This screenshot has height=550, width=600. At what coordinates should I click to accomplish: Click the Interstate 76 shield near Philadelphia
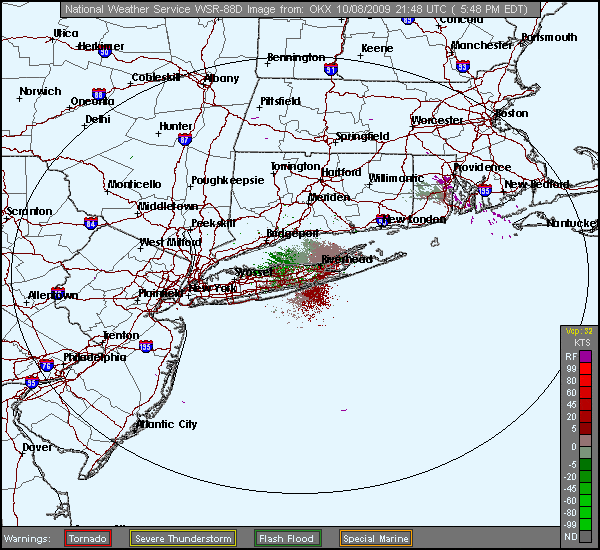pyautogui.click(x=46, y=365)
